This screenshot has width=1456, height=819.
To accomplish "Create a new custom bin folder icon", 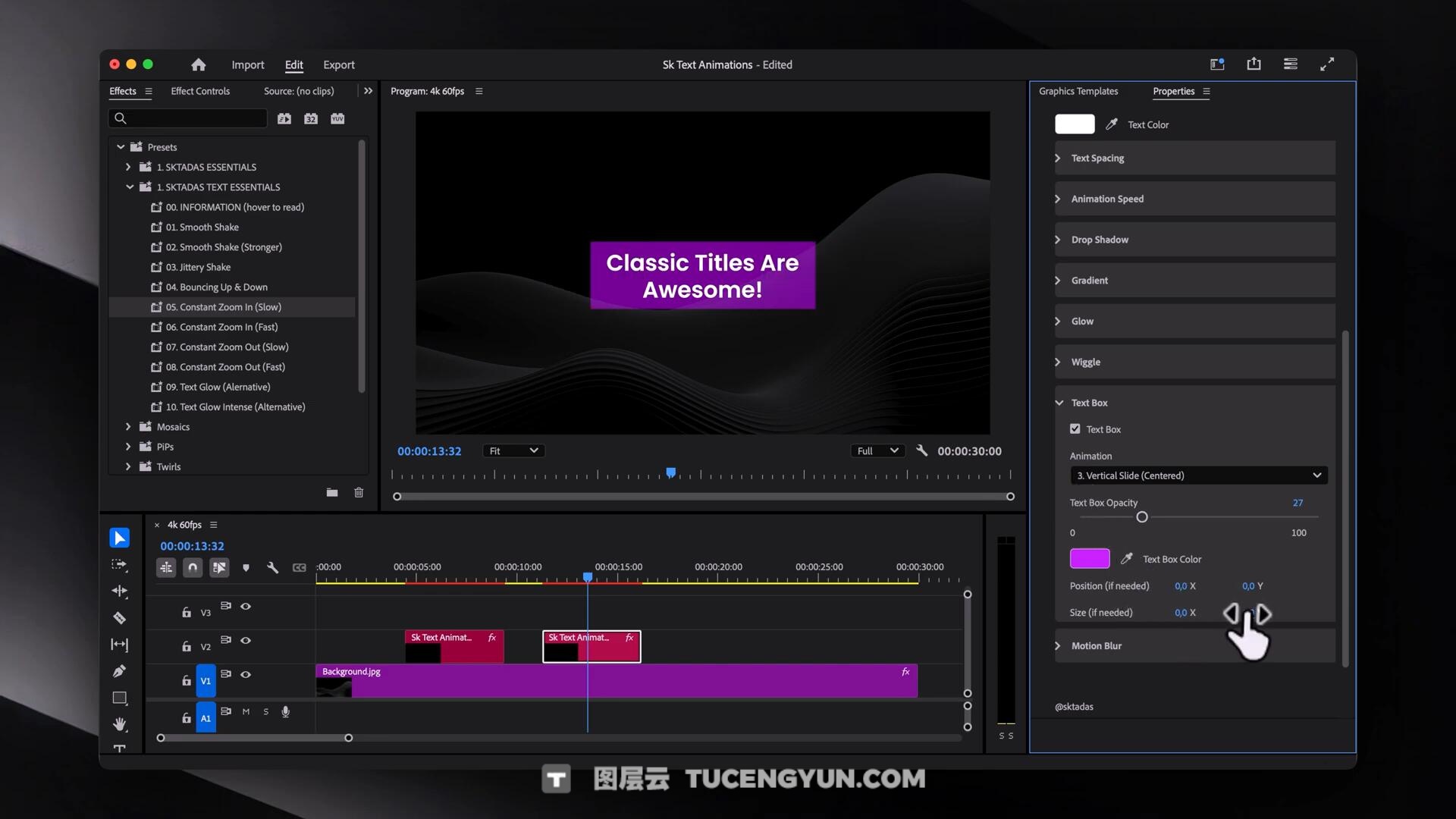I will pyautogui.click(x=332, y=493).
